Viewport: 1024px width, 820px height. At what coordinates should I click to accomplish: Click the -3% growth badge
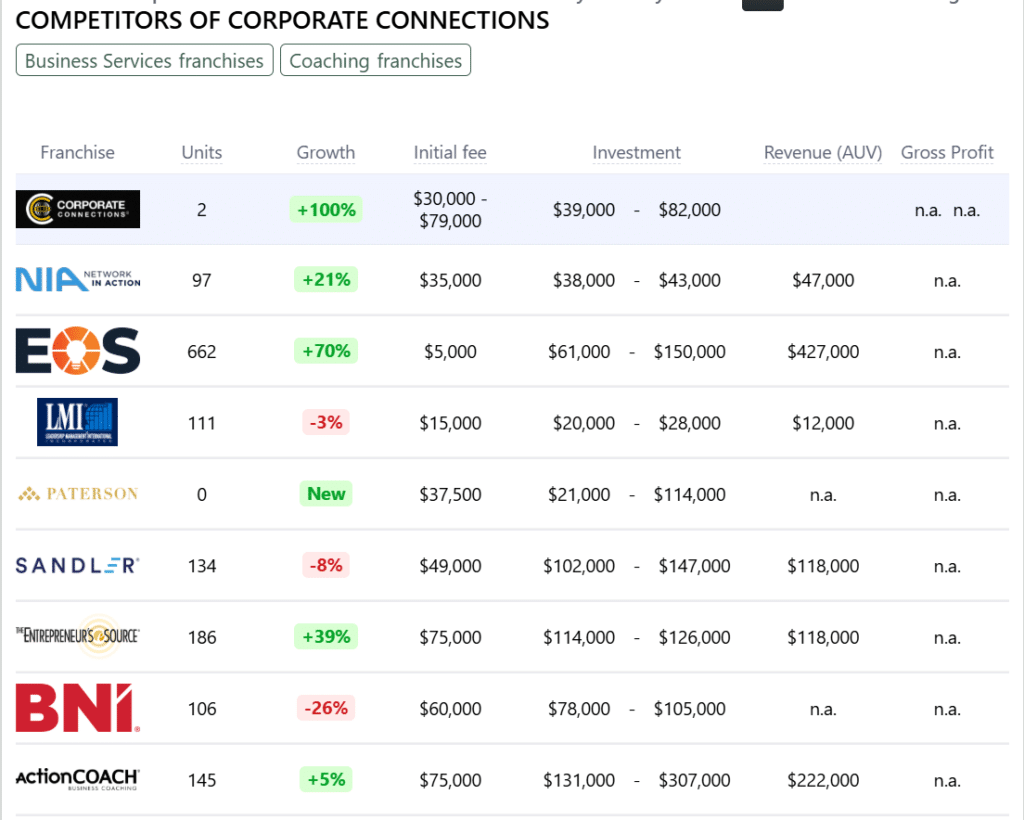[326, 422]
